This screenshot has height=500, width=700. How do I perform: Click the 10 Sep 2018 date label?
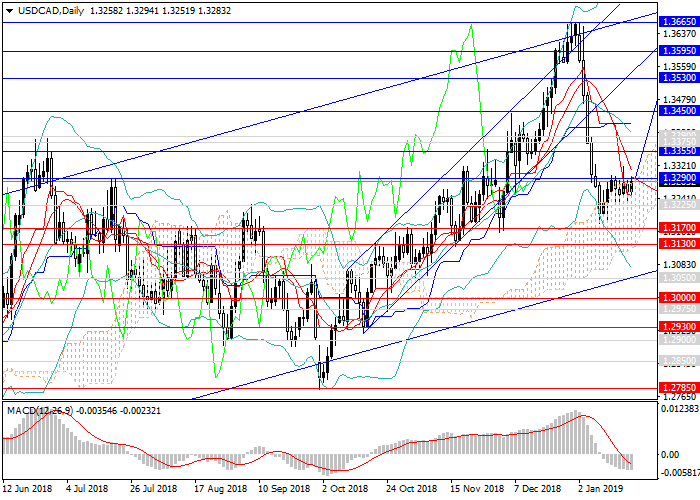click(280, 489)
